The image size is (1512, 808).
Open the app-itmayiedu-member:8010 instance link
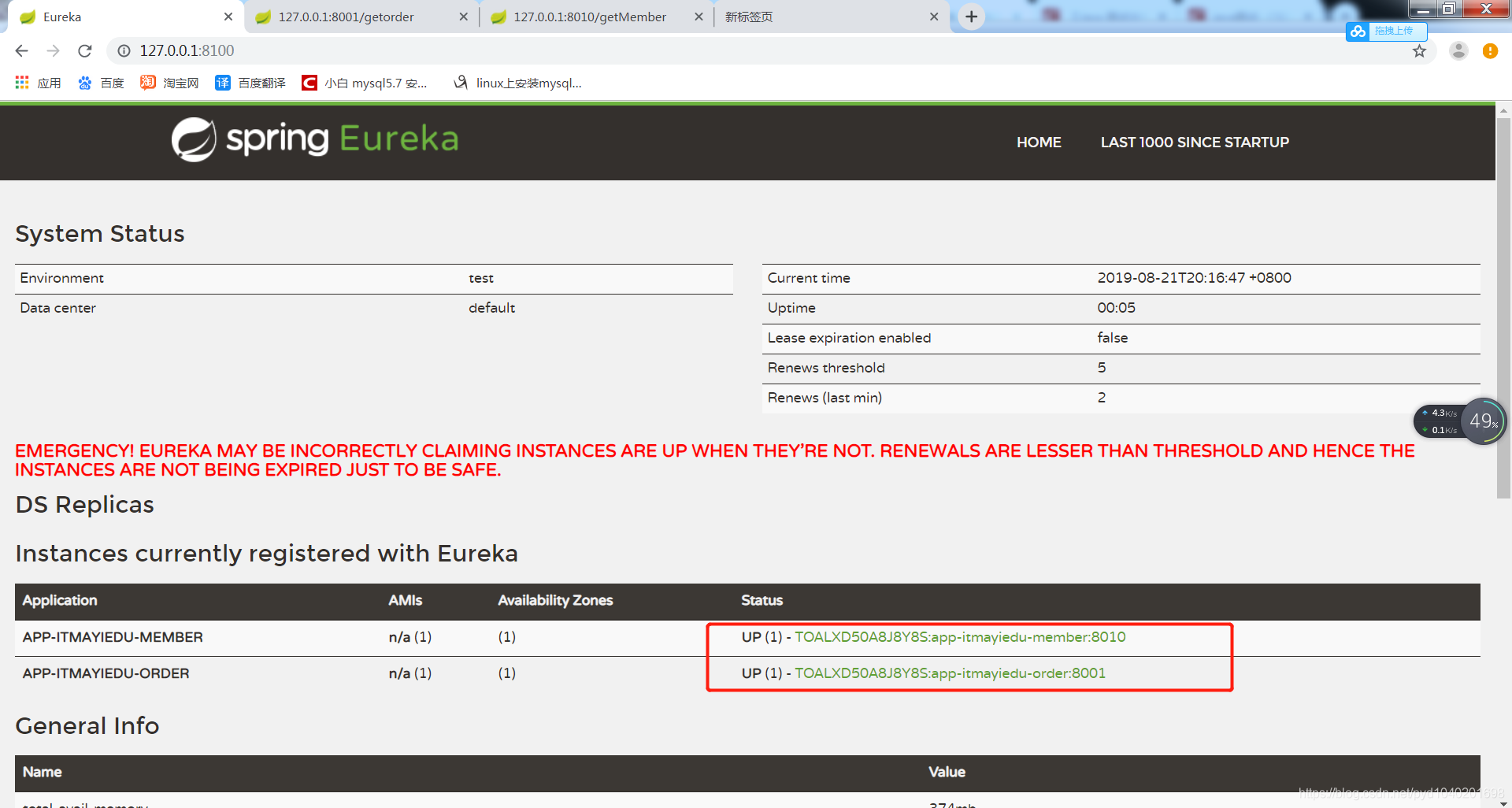click(960, 637)
